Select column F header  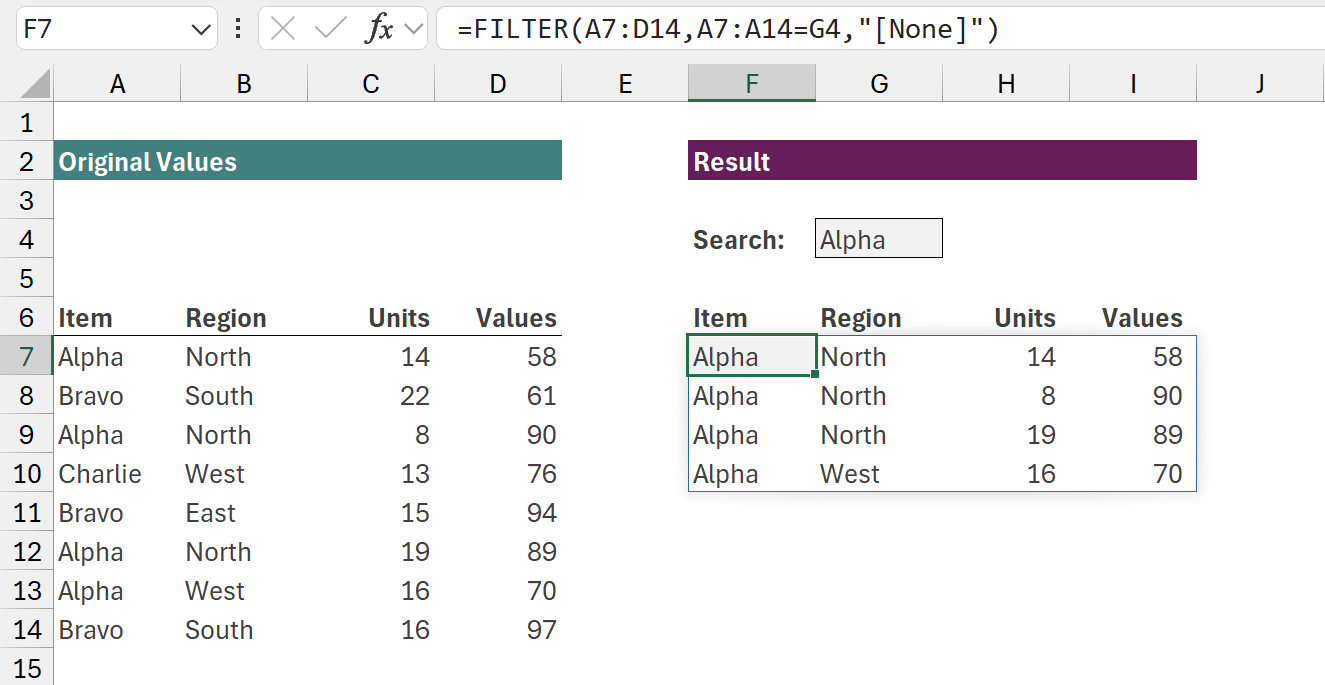coord(751,83)
